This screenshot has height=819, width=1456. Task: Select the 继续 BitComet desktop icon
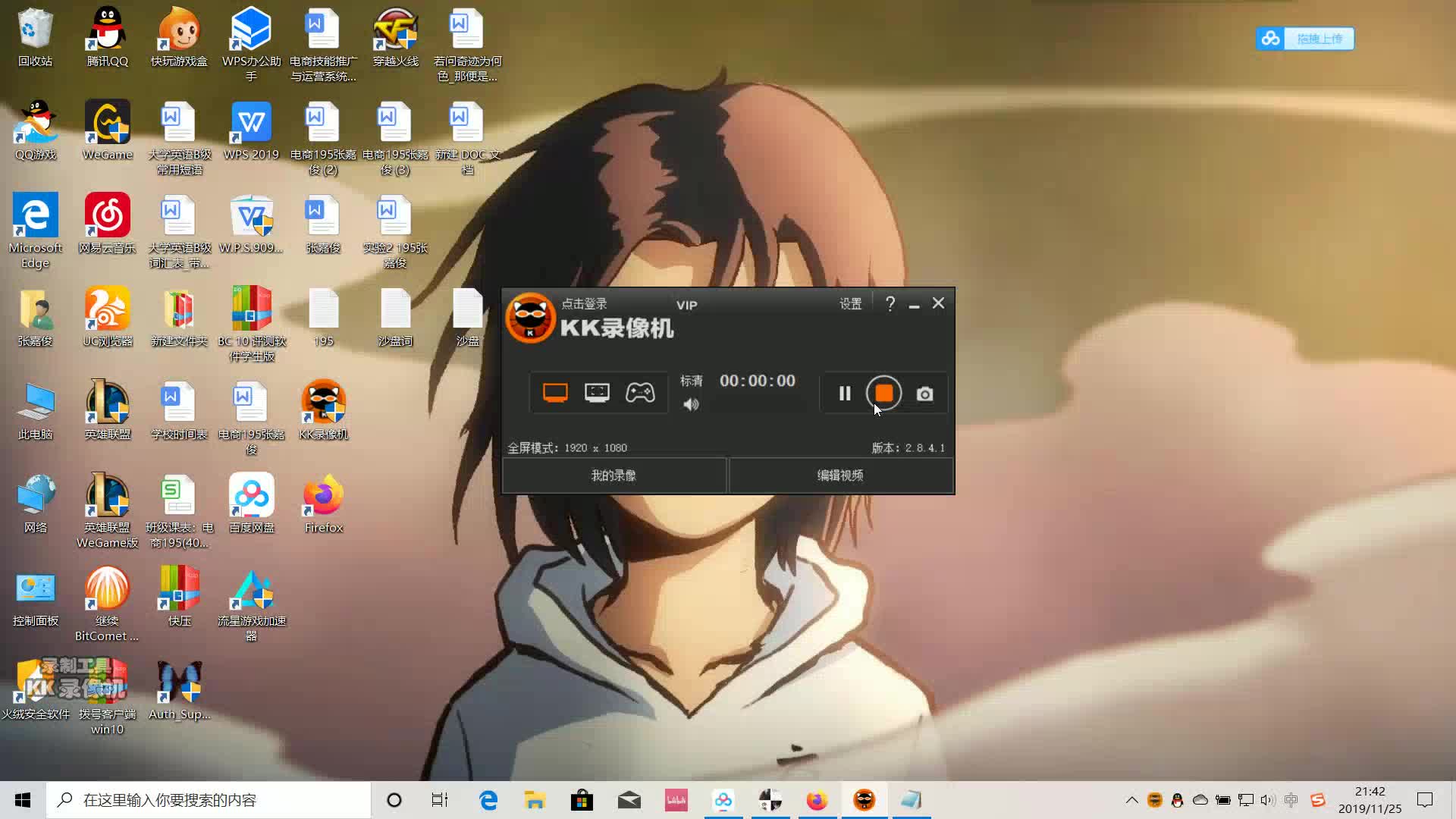(108, 604)
